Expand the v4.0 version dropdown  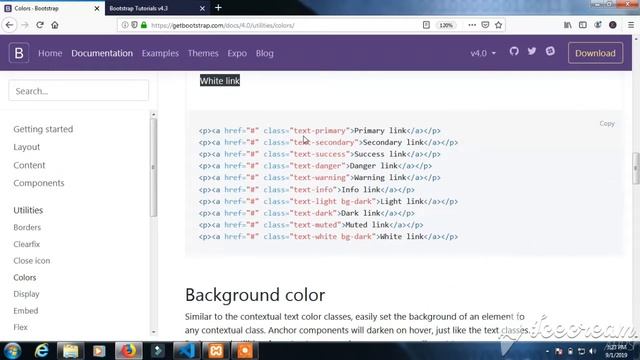(483, 53)
